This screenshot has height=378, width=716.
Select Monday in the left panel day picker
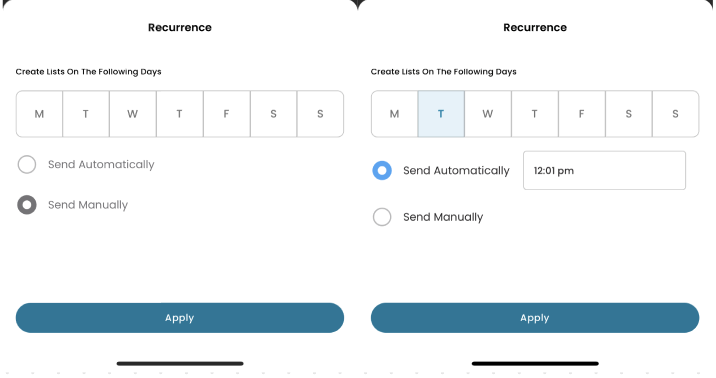tap(39, 114)
